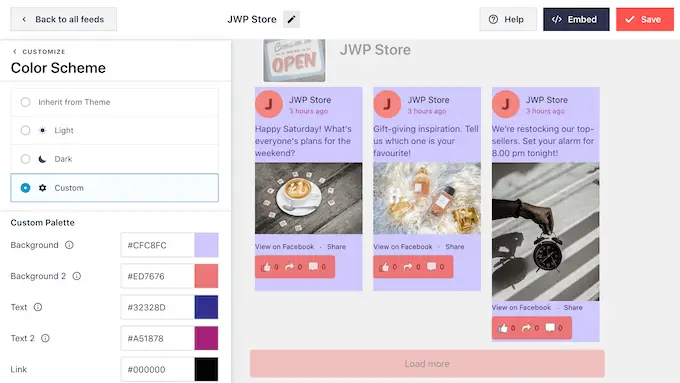Click the like icon on Gift-giving post
This screenshot has width=680, height=383.
coord(384,267)
